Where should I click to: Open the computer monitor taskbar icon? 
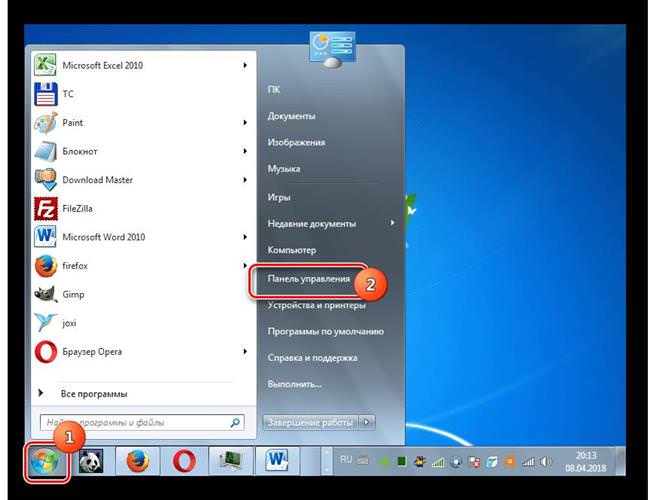tap(230, 461)
